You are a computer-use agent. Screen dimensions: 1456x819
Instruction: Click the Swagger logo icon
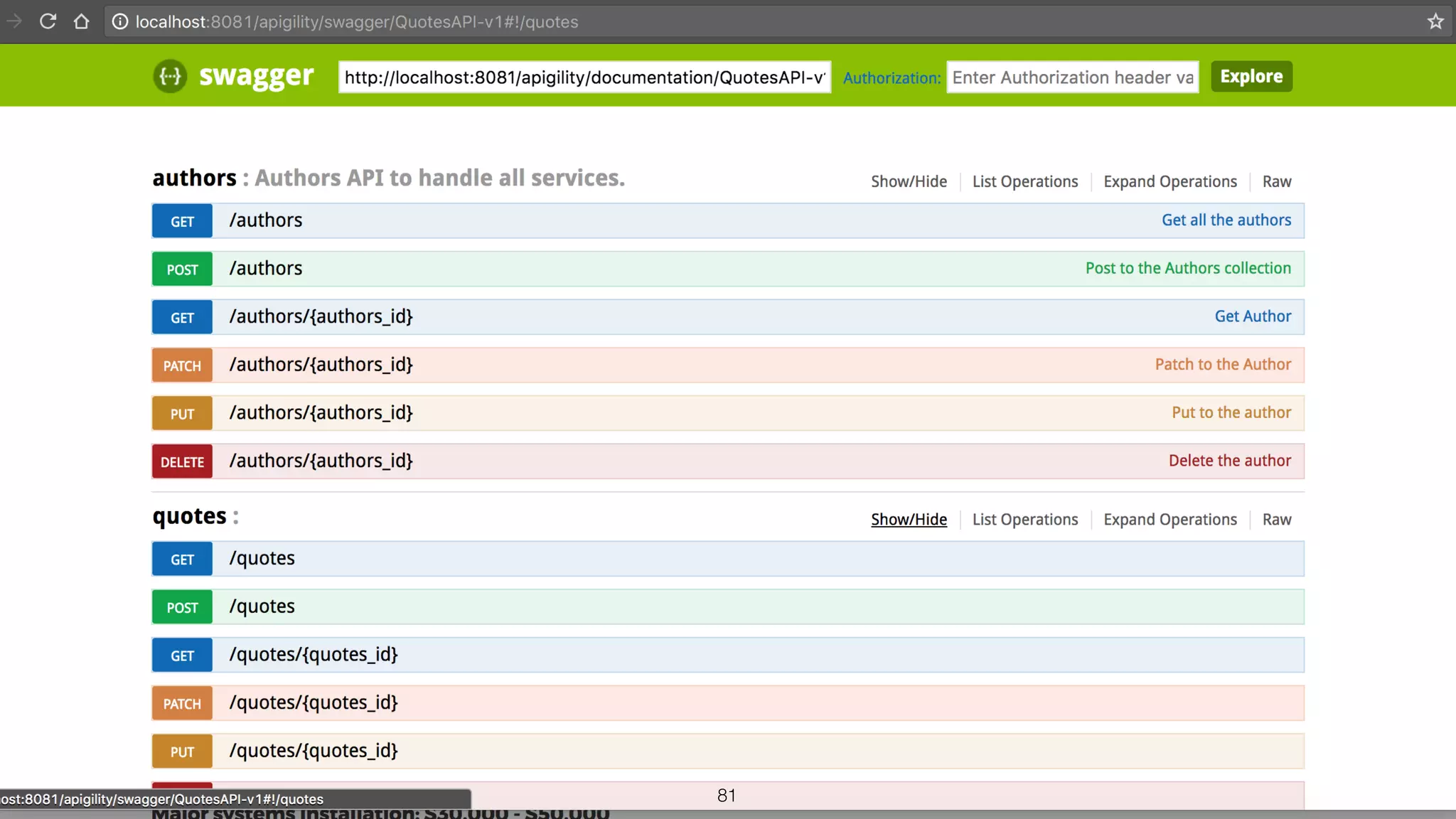(170, 76)
